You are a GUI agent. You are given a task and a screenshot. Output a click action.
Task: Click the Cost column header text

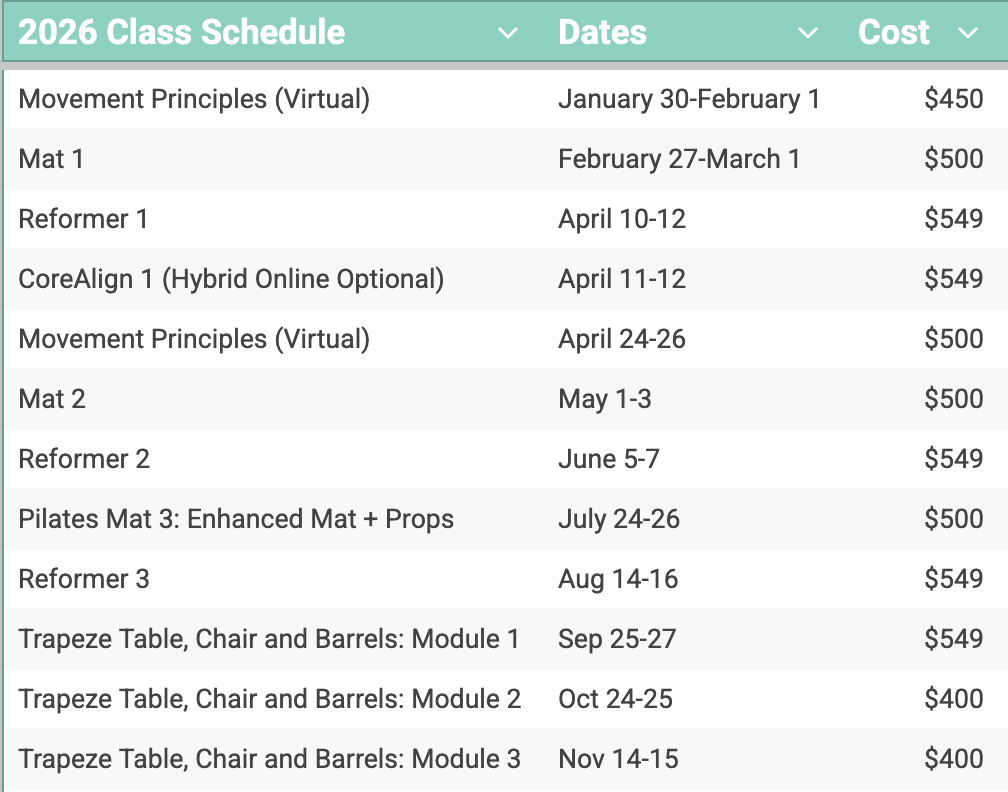tap(893, 32)
